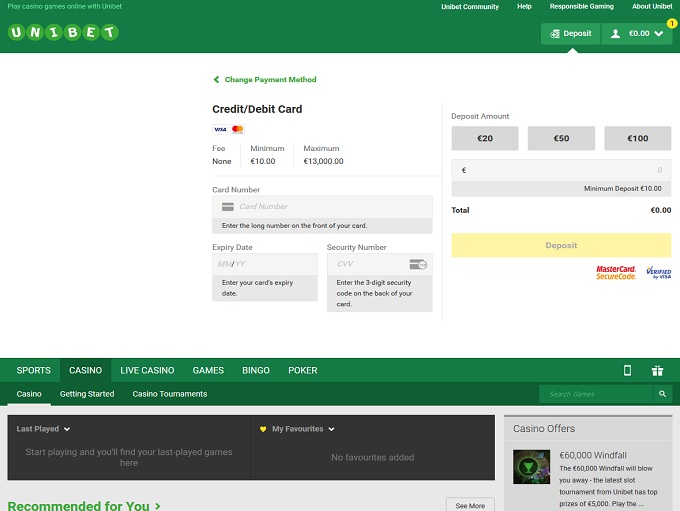The width and height of the screenshot is (680, 511).
Task: Switch to the Poker tab
Action: pyautogui.click(x=302, y=370)
